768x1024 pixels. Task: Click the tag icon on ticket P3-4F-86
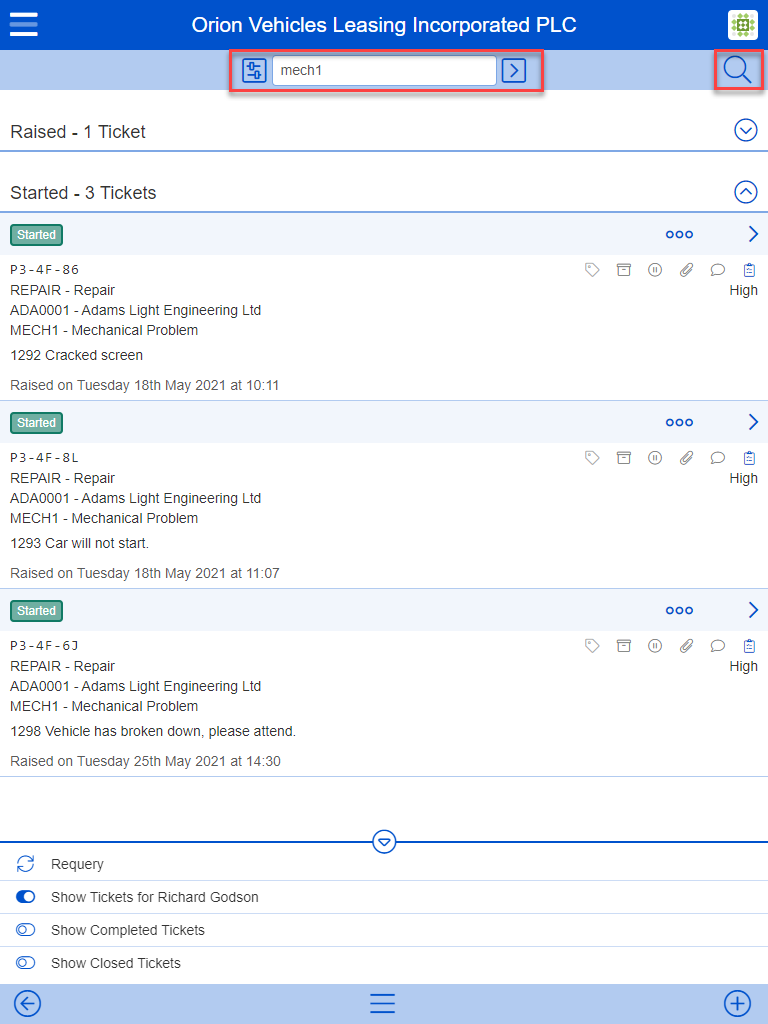(x=592, y=270)
